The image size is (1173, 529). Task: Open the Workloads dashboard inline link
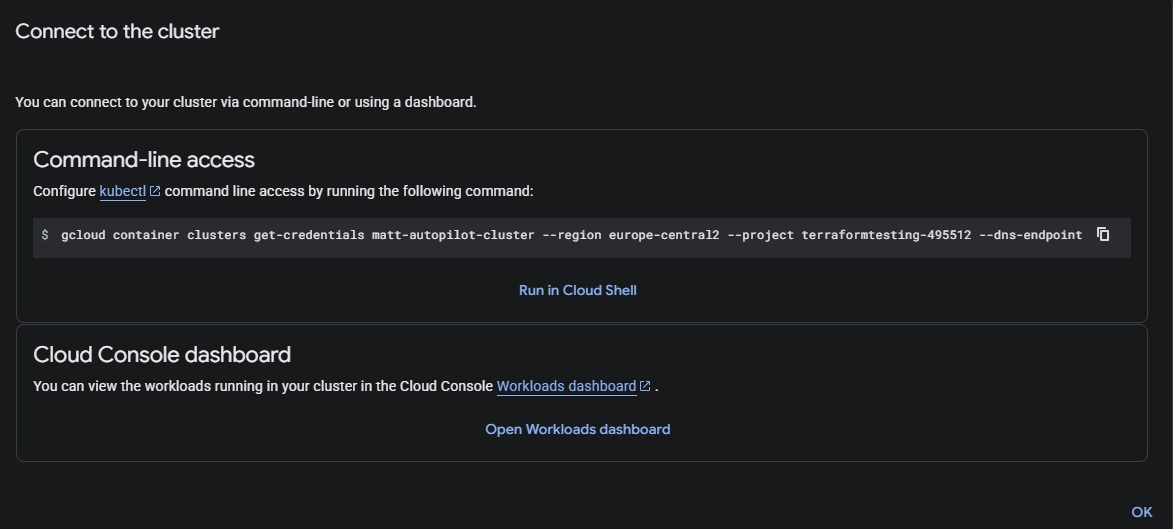[x=566, y=387]
